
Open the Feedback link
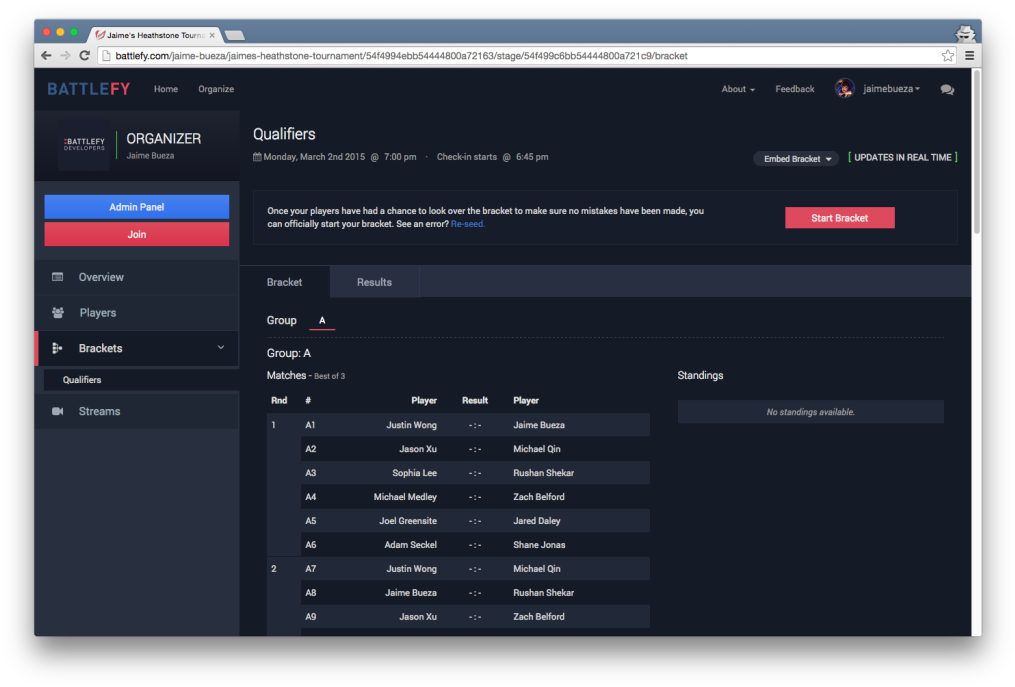point(795,89)
